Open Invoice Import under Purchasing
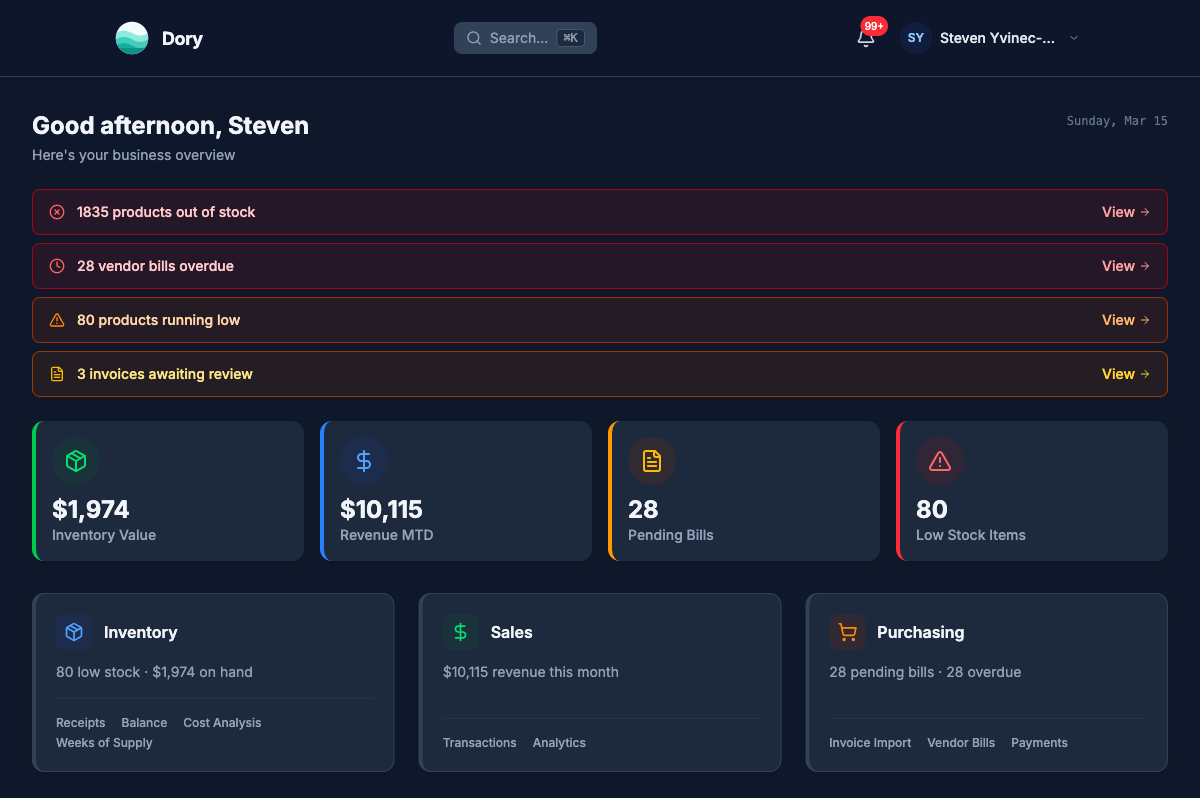This screenshot has height=798, width=1200. [x=870, y=743]
